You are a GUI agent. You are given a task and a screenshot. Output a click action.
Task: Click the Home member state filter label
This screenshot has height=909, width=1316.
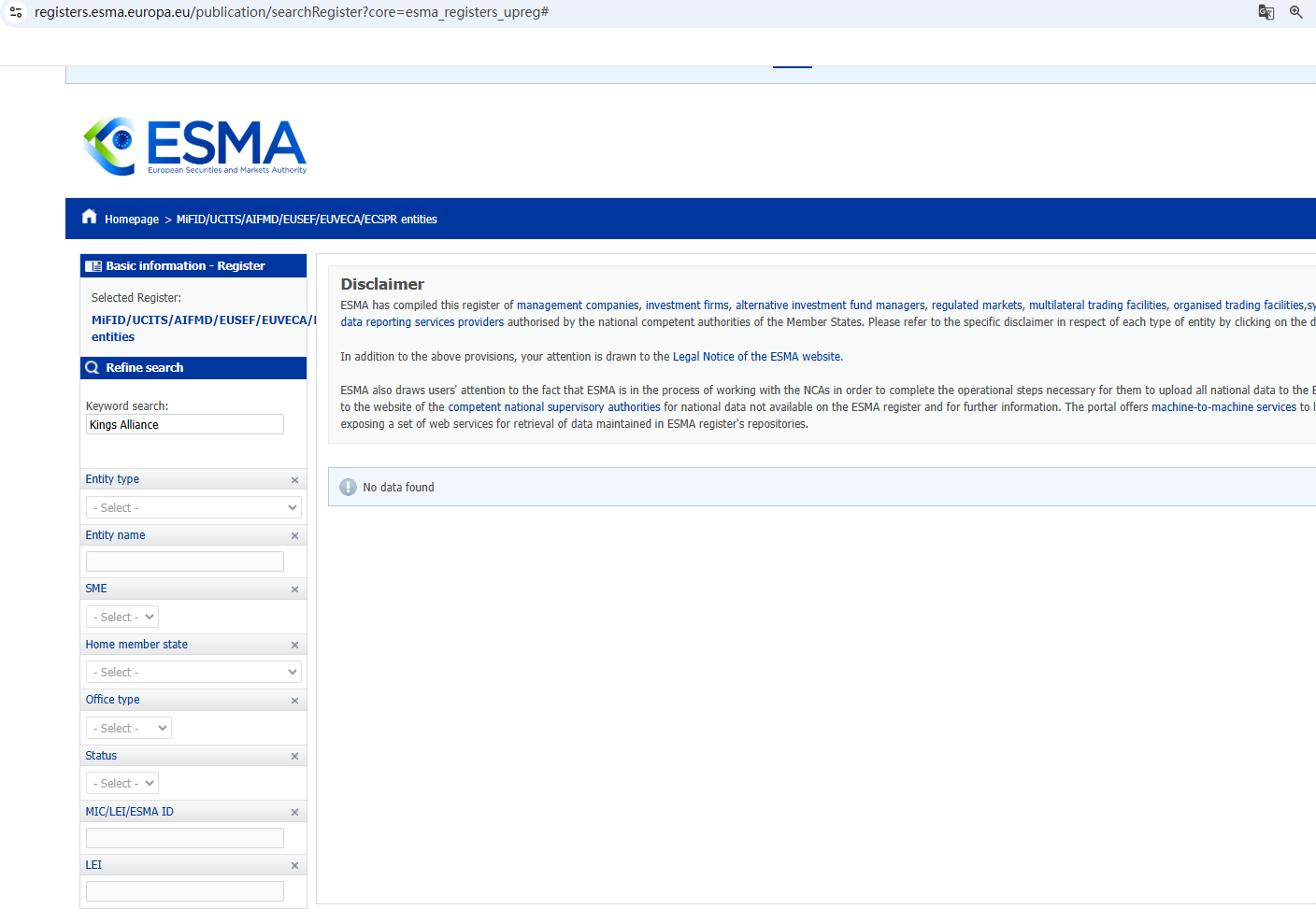[136, 645]
